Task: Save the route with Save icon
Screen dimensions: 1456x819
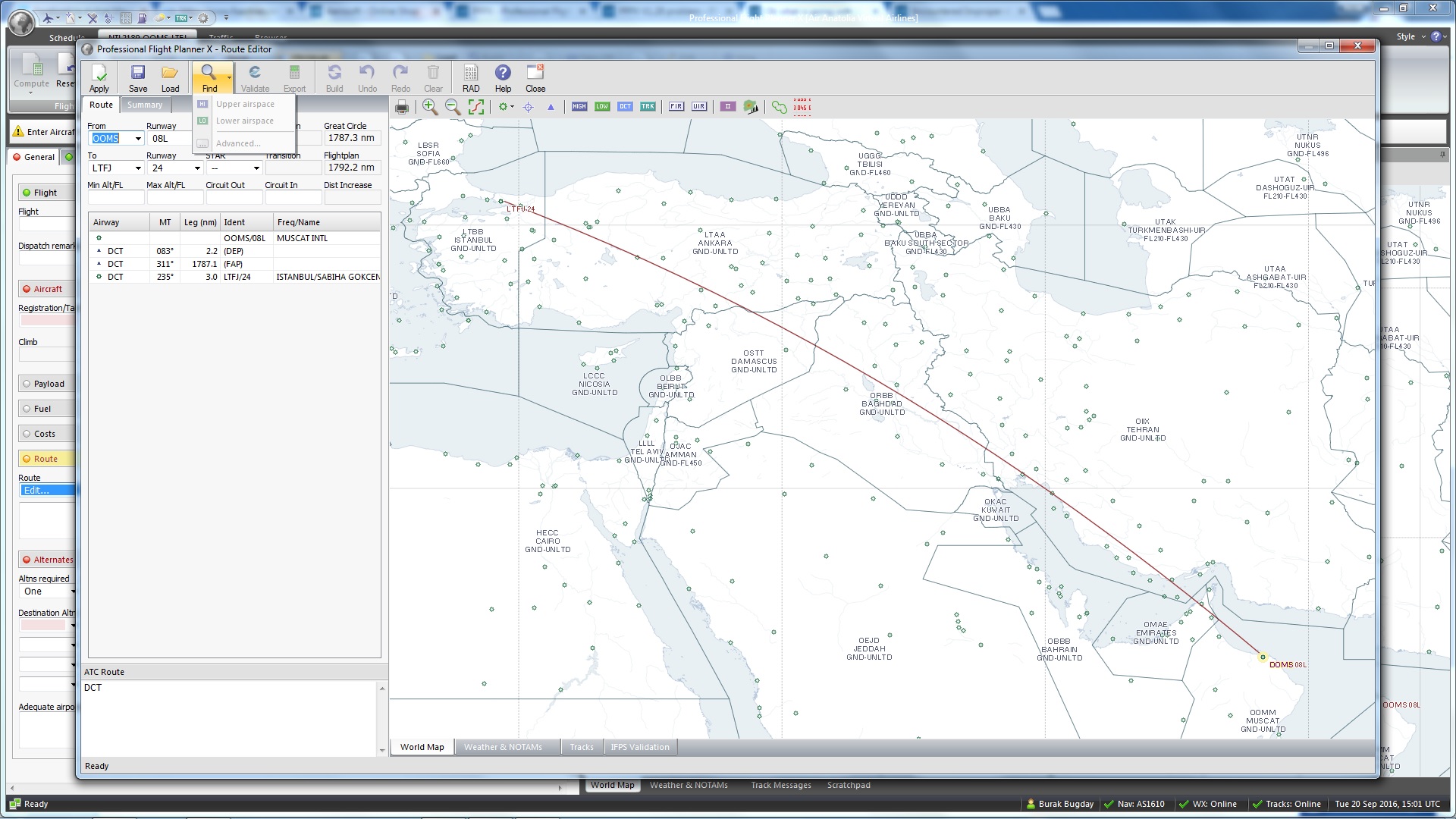Action: pyautogui.click(x=138, y=78)
